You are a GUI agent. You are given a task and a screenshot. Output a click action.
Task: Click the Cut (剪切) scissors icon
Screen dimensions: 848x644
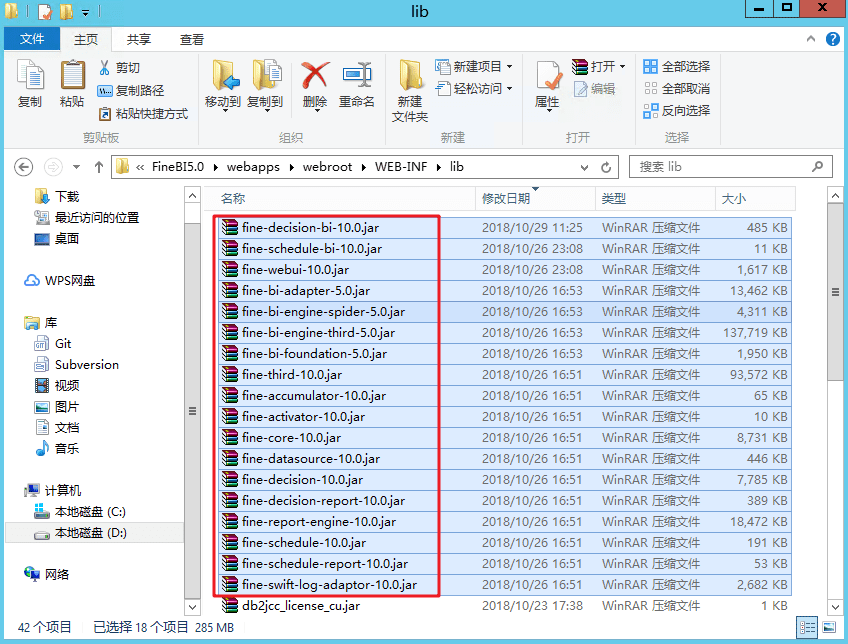click(104, 68)
